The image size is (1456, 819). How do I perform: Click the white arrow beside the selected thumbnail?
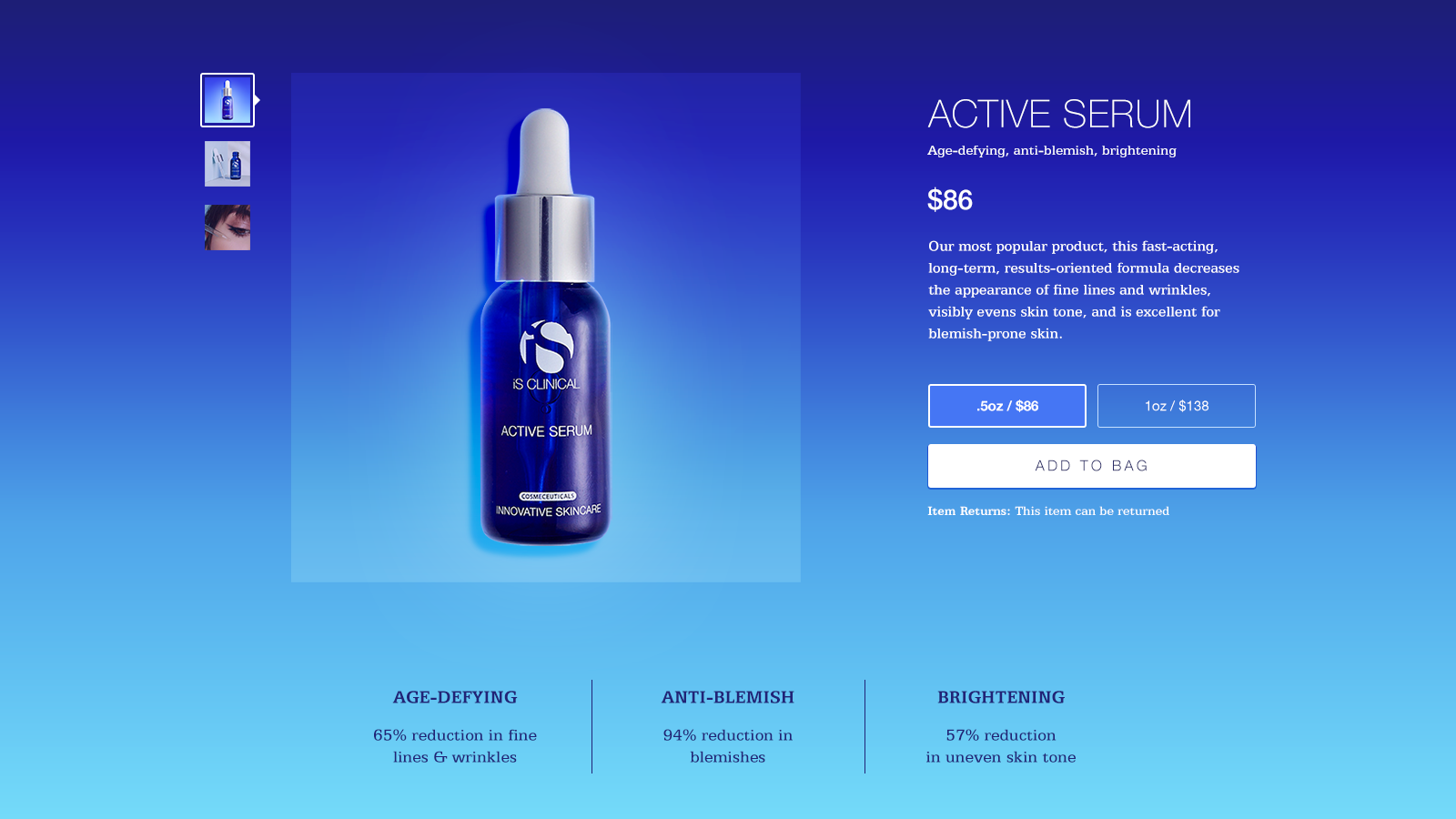point(258,100)
